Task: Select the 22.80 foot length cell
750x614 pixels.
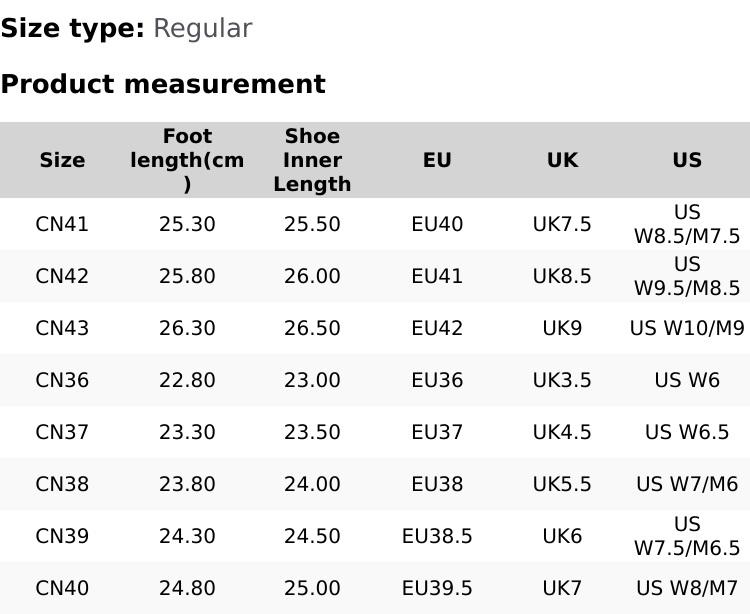Action: pyautogui.click(x=187, y=380)
